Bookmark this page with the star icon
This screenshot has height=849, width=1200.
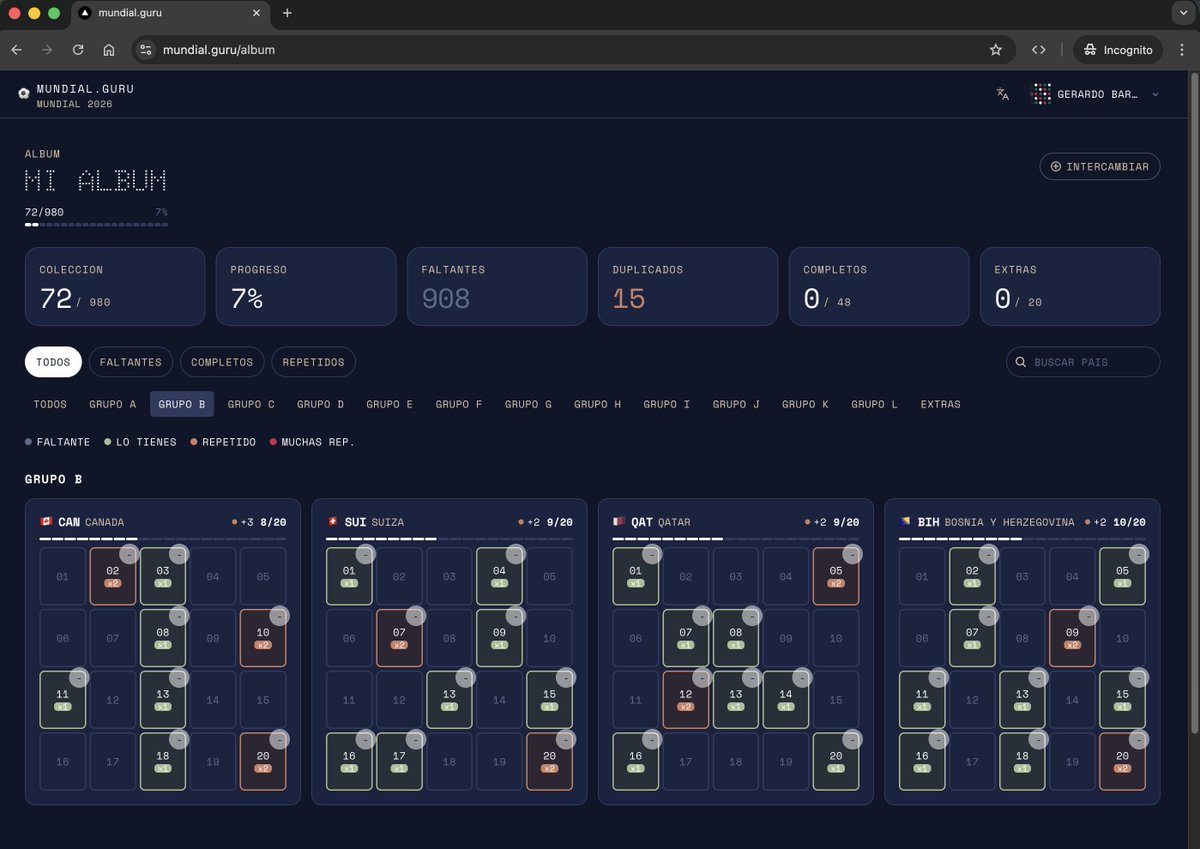coord(996,50)
